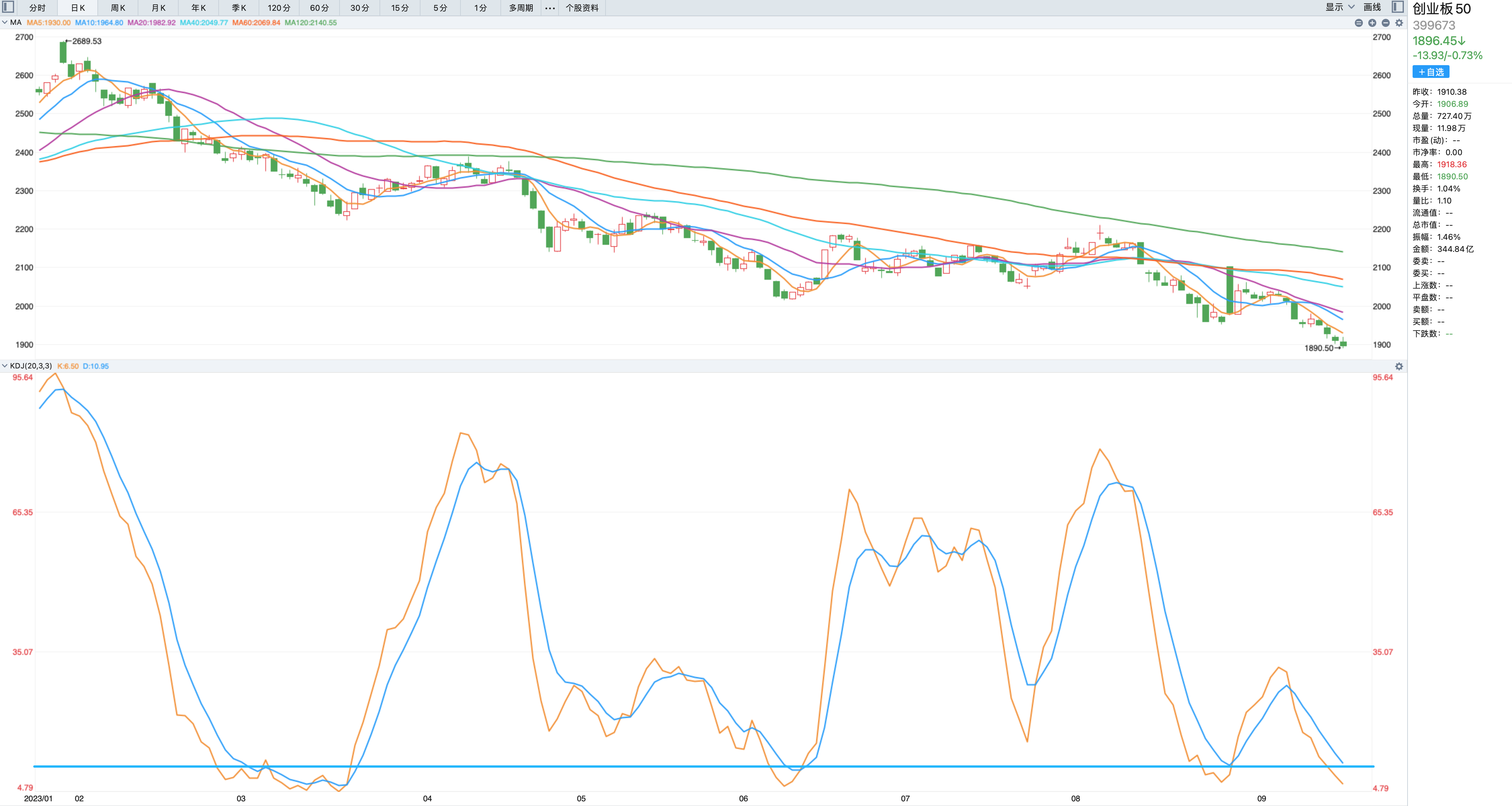Zoom in chart with plus icon
The width and height of the screenshot is (1512, 806).
[x=1372, y=23]
